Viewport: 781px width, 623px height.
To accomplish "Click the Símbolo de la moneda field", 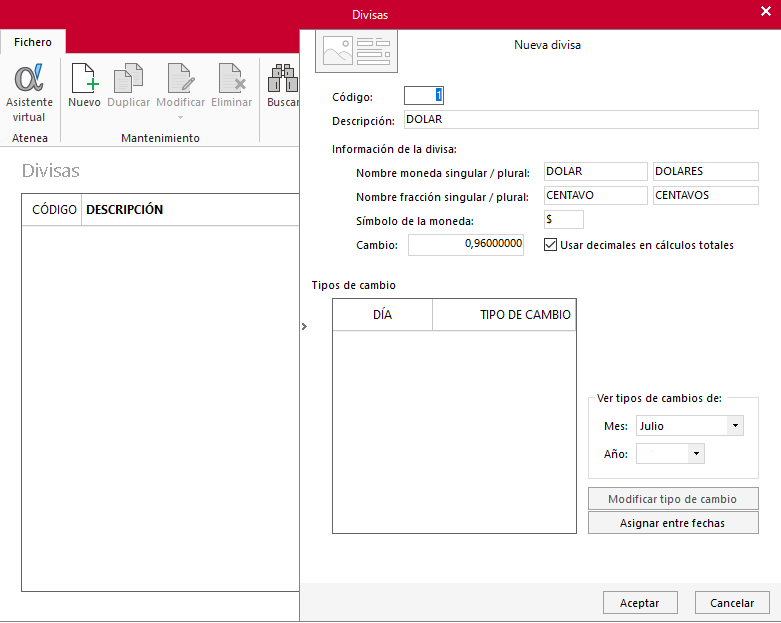I will (564, 219).
